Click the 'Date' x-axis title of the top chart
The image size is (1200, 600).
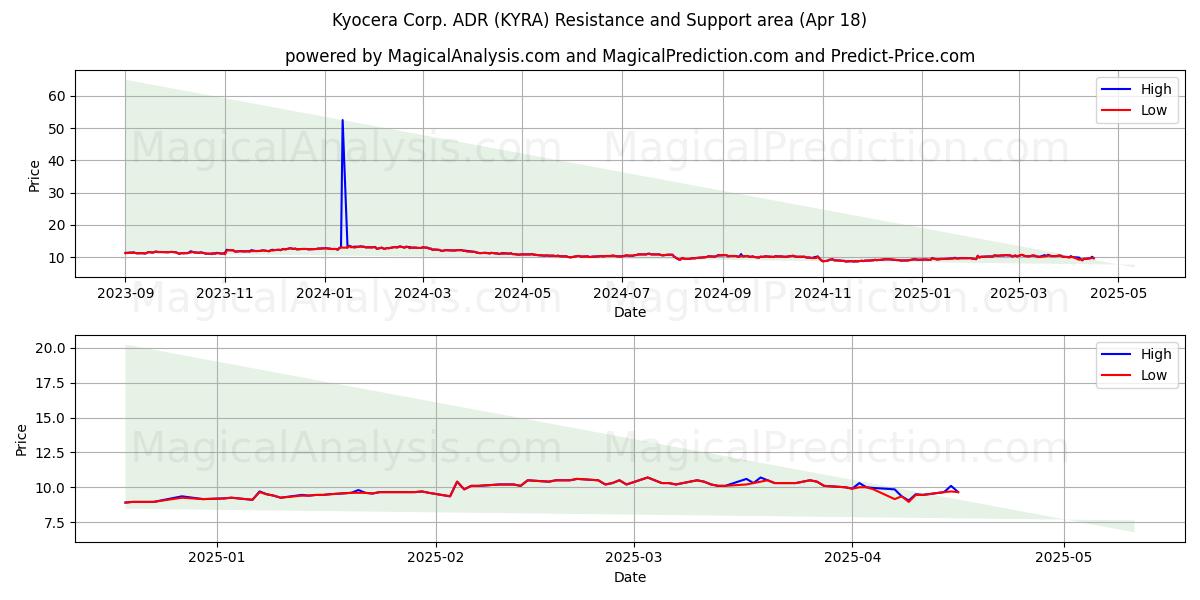(x=630, y=312)
